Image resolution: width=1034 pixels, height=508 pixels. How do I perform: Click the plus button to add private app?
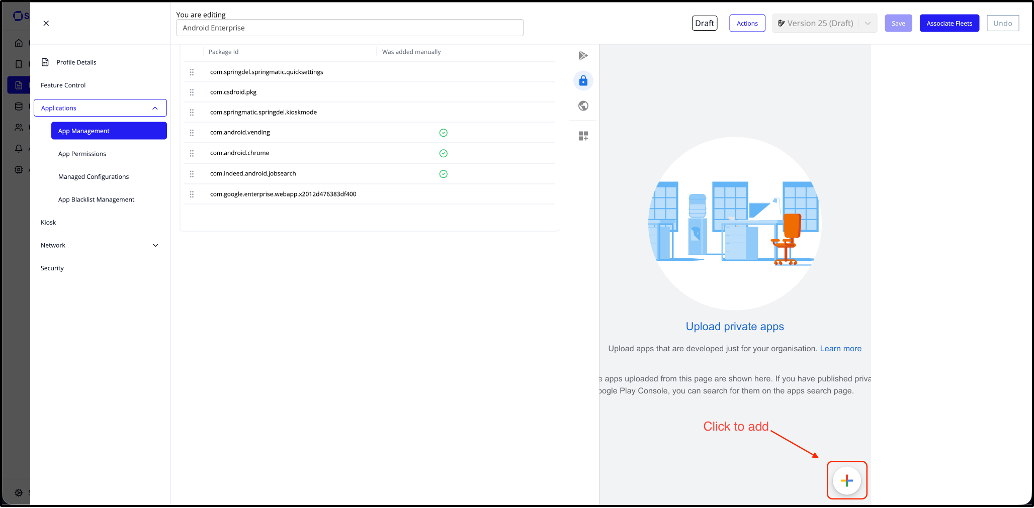847,481
